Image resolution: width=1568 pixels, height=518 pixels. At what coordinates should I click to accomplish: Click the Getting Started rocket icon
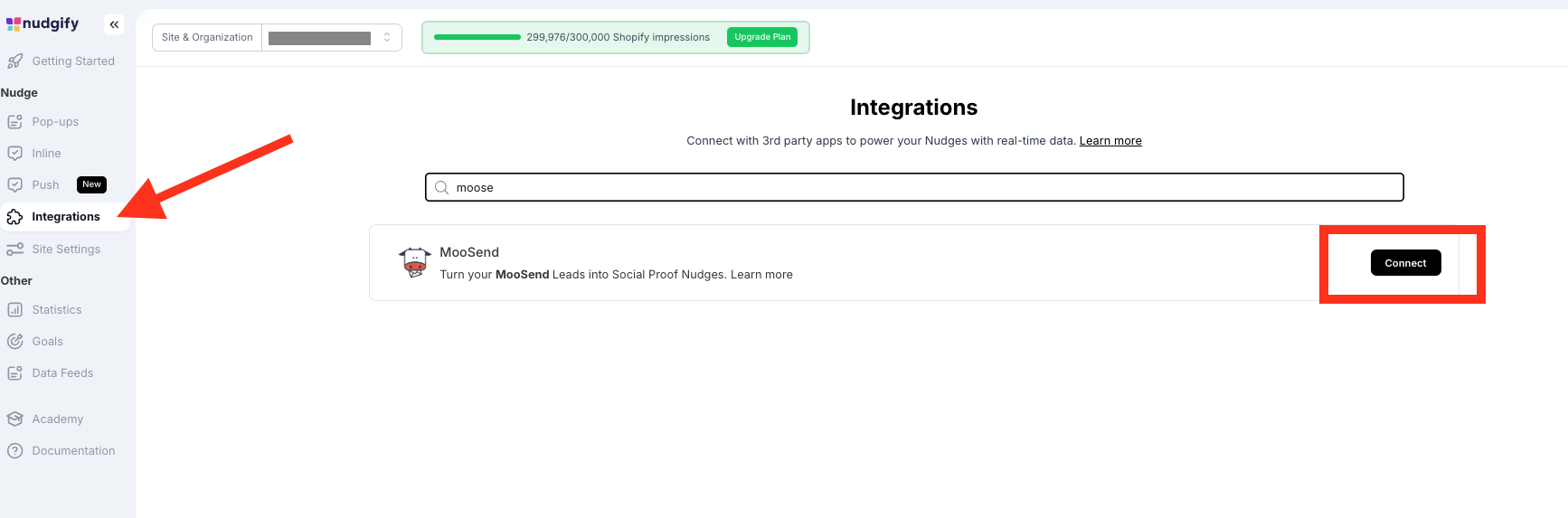click(15, 61)
